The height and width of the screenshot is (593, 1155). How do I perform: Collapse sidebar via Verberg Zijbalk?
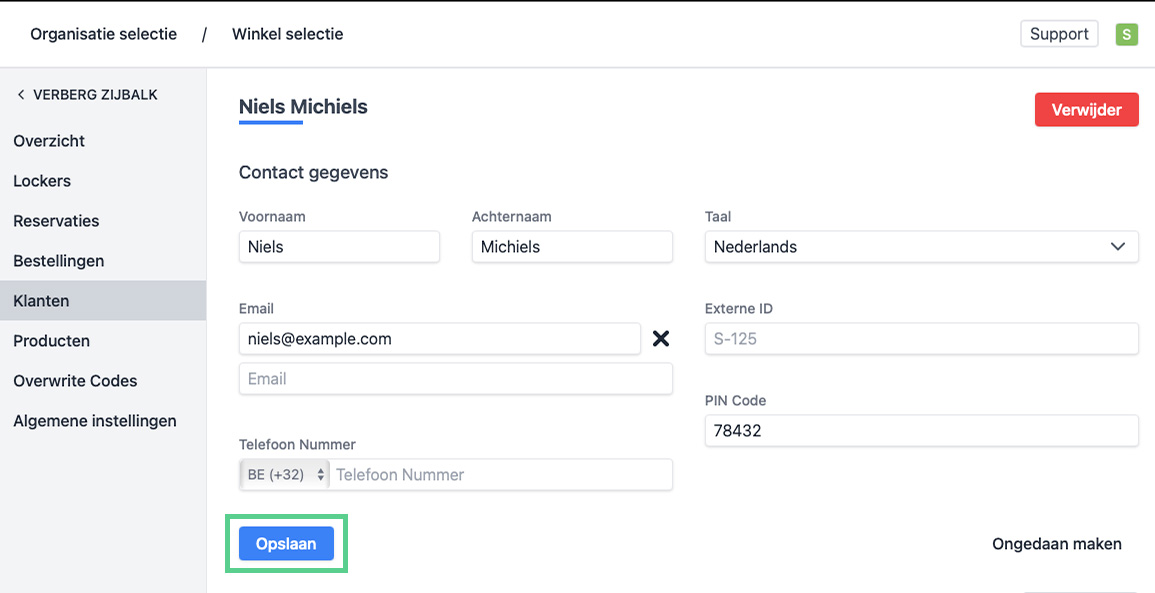click(x=87, y=95)
